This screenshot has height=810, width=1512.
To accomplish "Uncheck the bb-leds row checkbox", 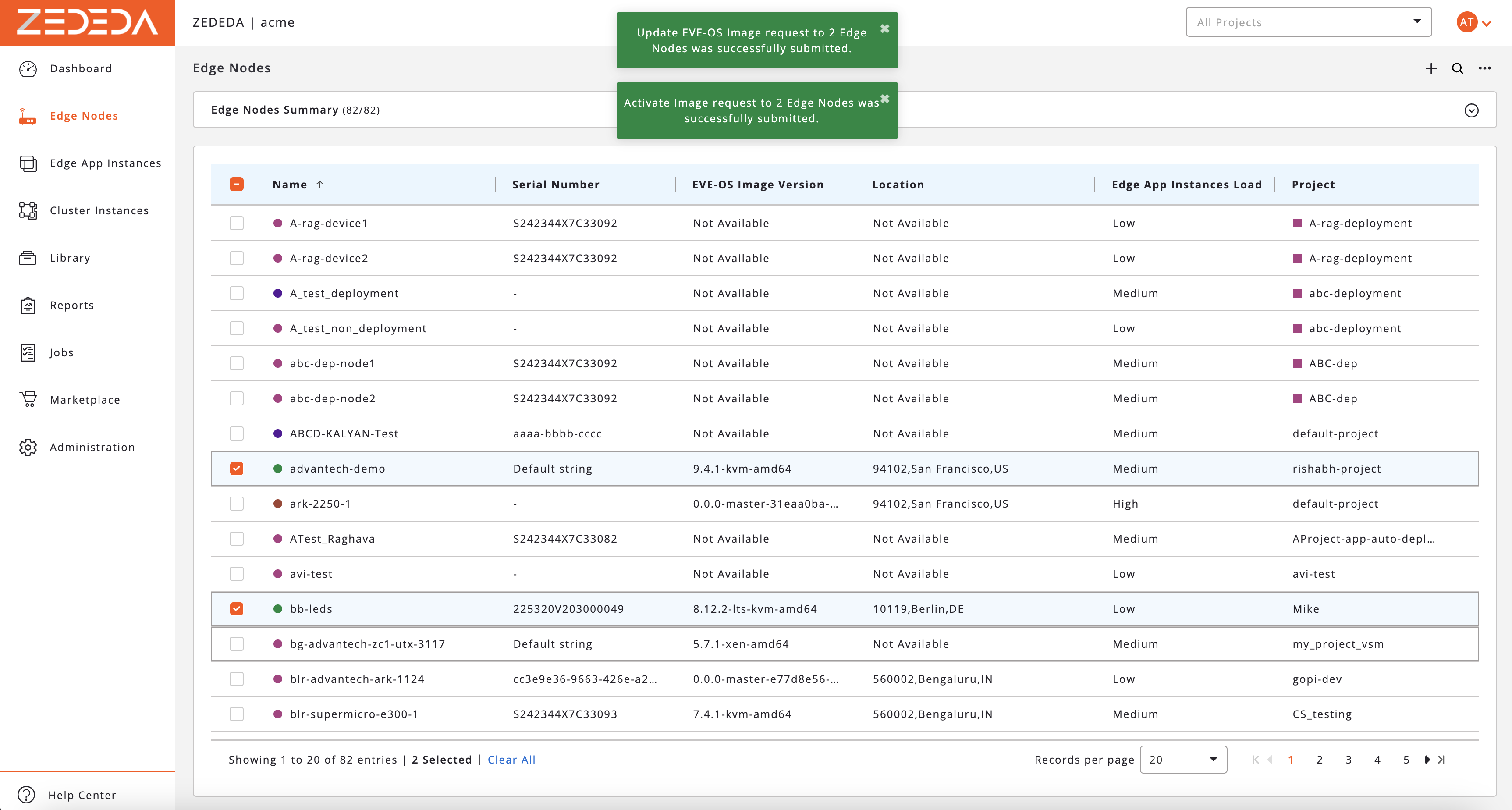I will (237, 609).
